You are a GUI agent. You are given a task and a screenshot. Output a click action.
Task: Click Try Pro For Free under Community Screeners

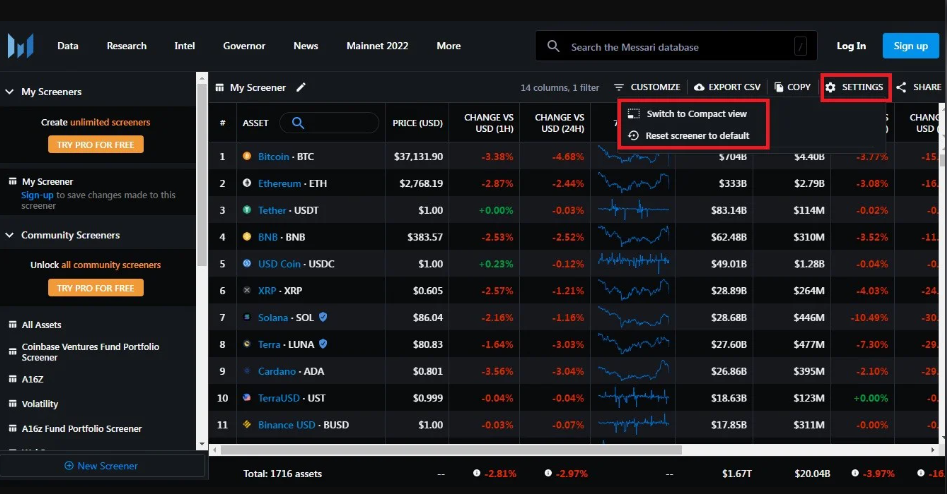95,288
